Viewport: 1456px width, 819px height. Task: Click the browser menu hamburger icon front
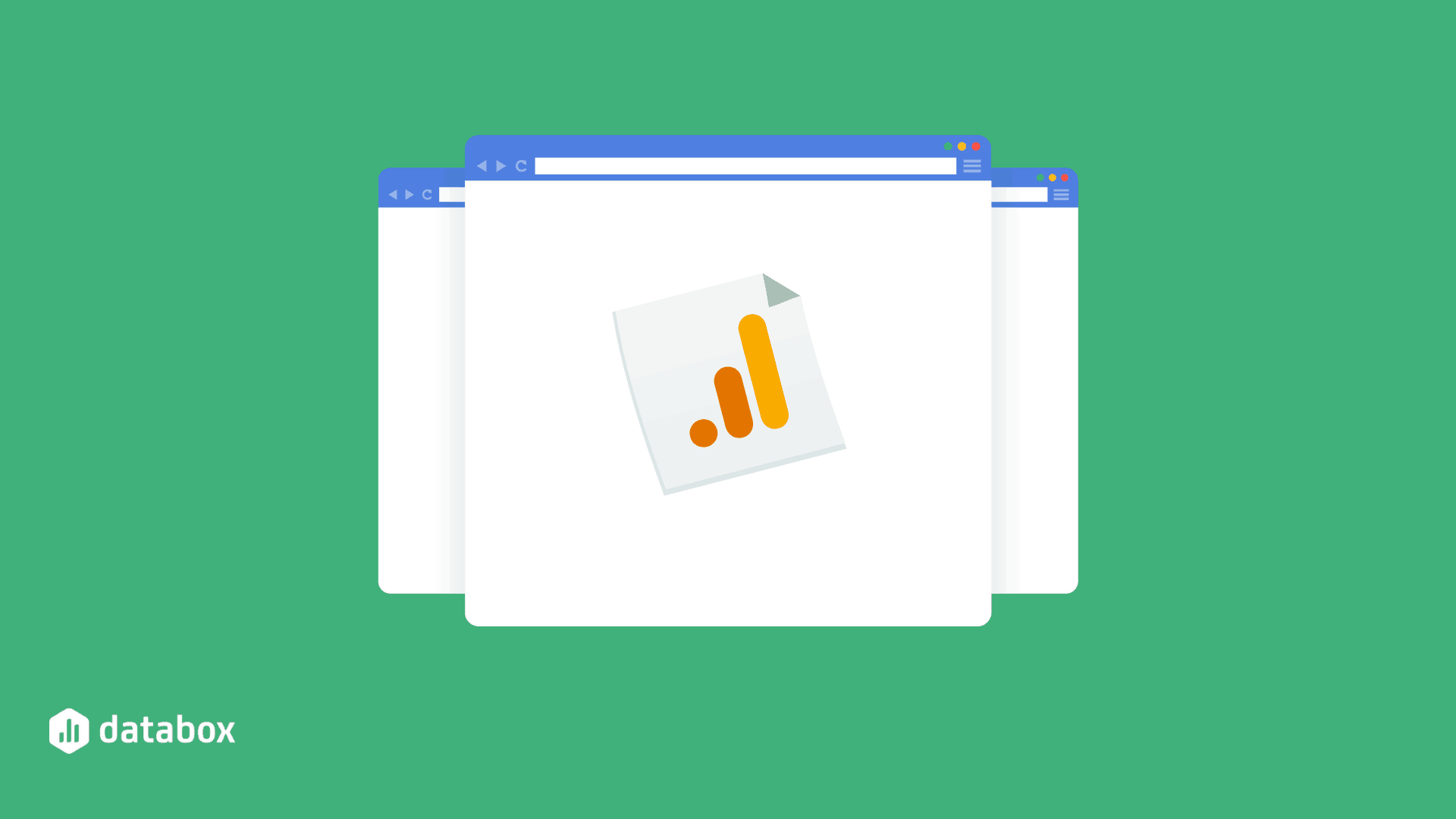click(972, 166)
